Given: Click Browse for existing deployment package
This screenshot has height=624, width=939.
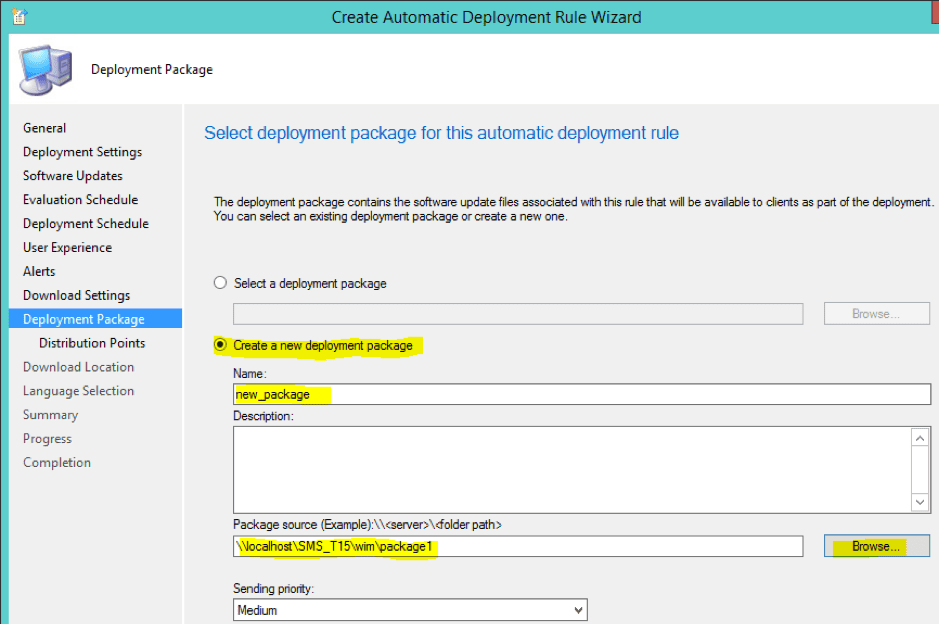Looking at the screenshot, I should (877, 314).
